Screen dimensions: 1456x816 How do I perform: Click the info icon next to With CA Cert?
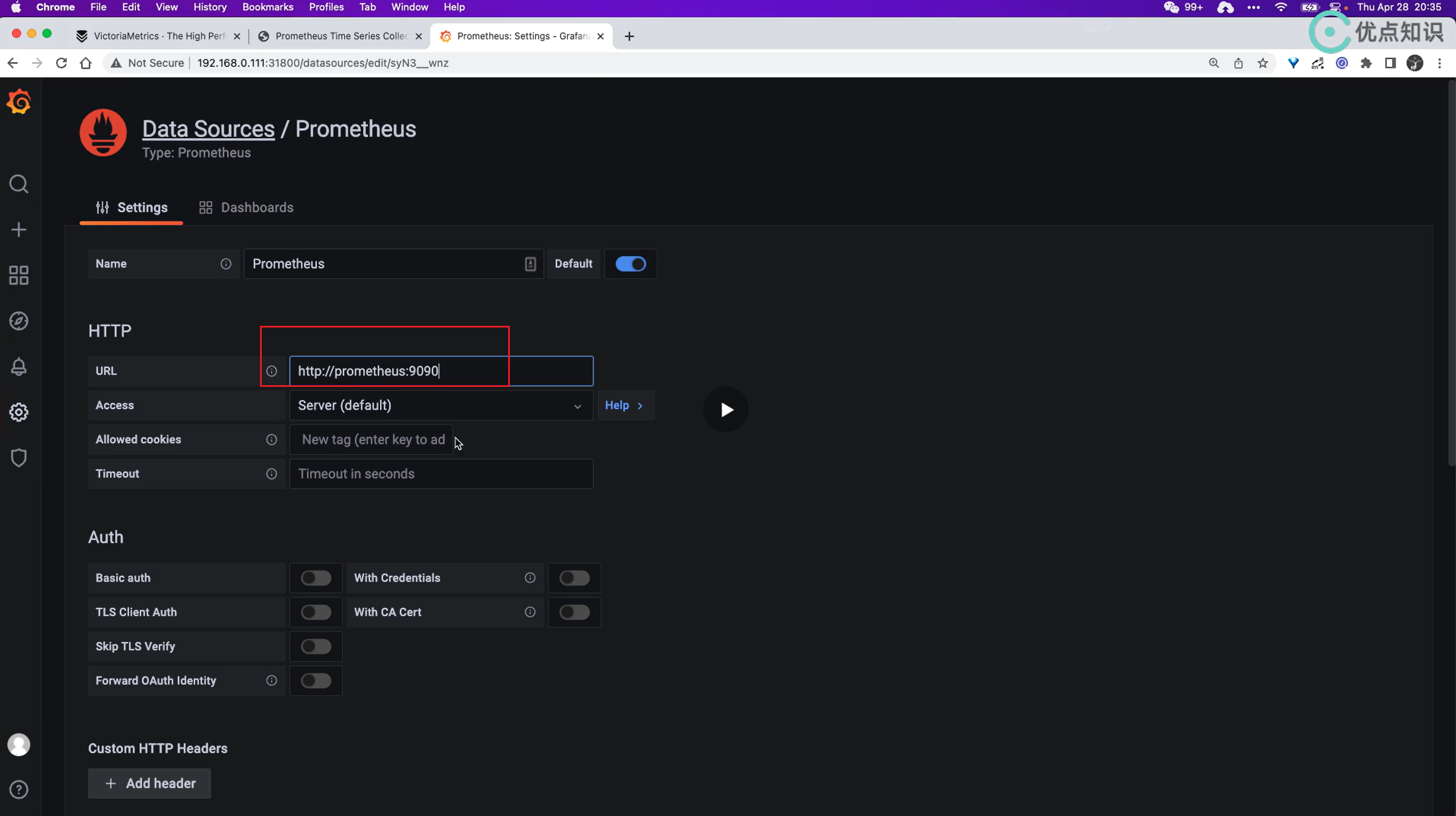point(530,612)
